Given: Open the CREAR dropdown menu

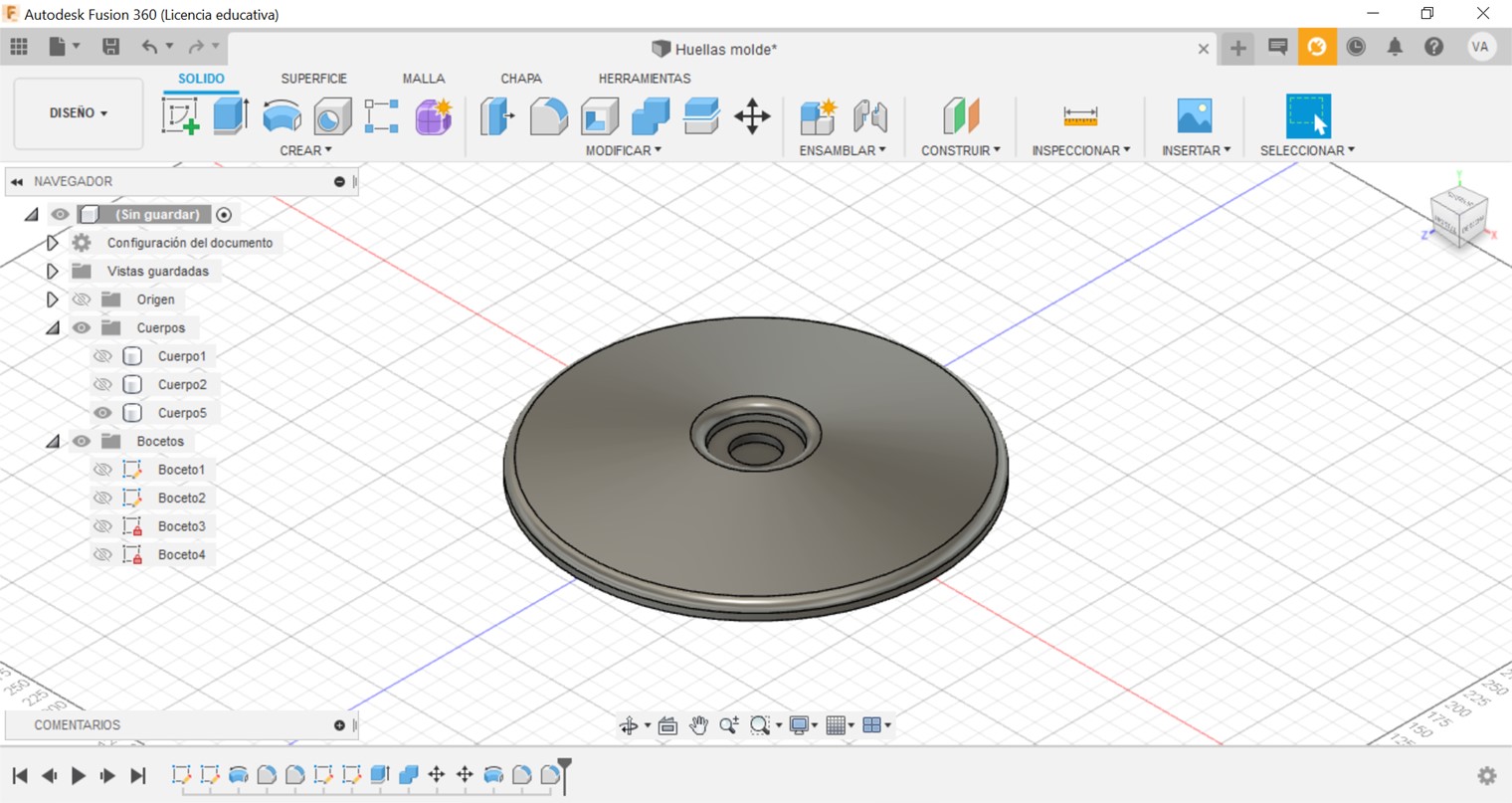Looking at the screenshot, I should tap(305, 150).
